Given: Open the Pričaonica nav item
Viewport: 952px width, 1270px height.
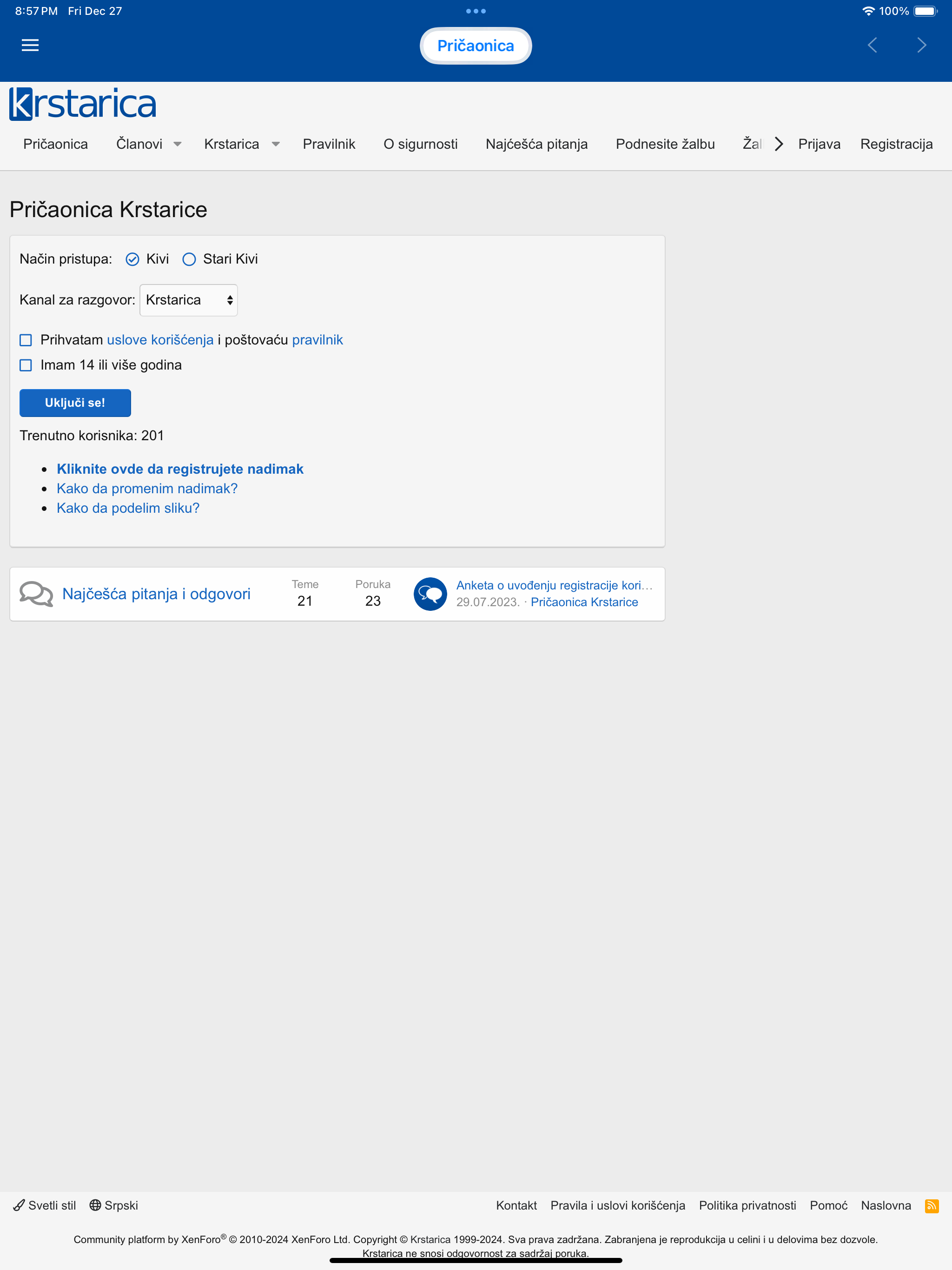Looking at the screenshot, I should pos(56,144).
